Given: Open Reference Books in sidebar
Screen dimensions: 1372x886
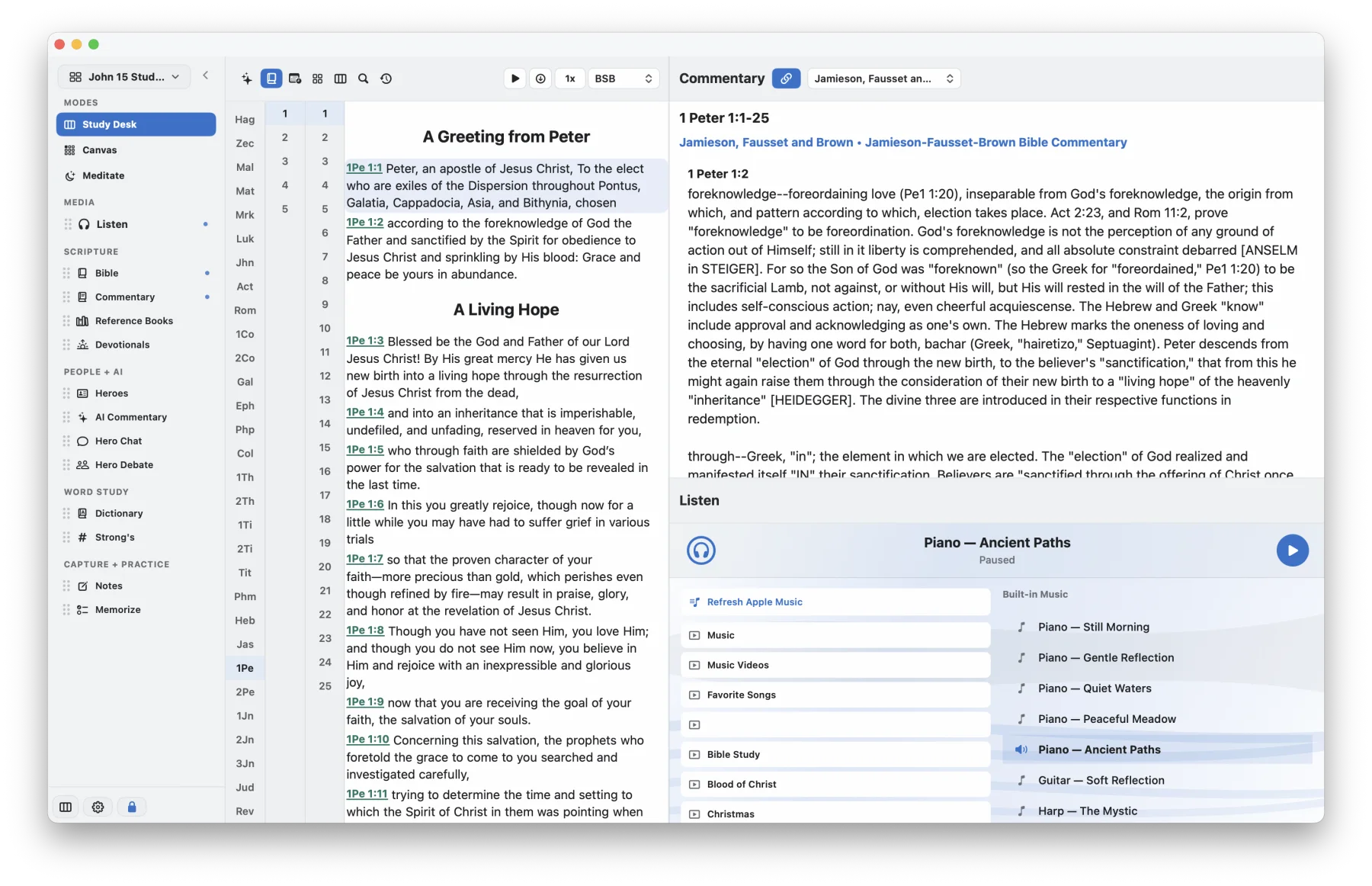Looking at the screenshot, I should (136, 321).
